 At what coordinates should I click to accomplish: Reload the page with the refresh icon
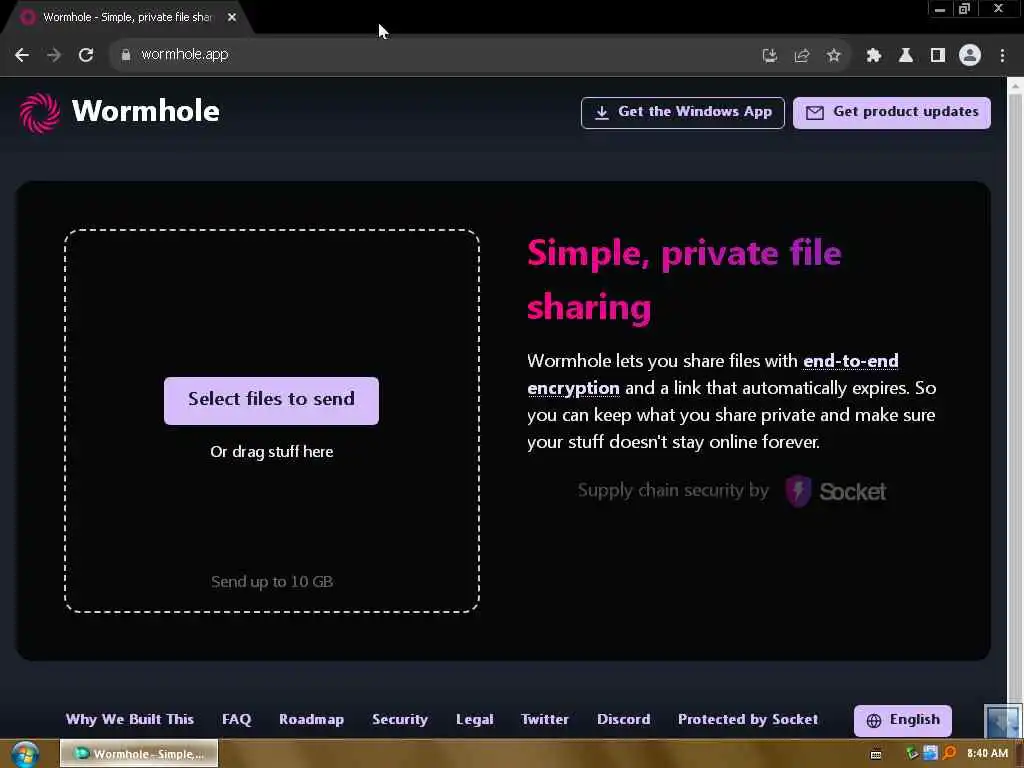pyautogui.click(x=86, y=55)
